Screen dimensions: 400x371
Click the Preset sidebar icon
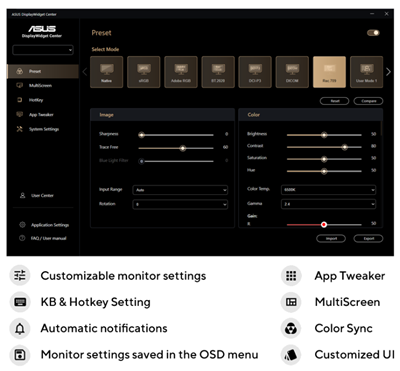pos(20,71)
